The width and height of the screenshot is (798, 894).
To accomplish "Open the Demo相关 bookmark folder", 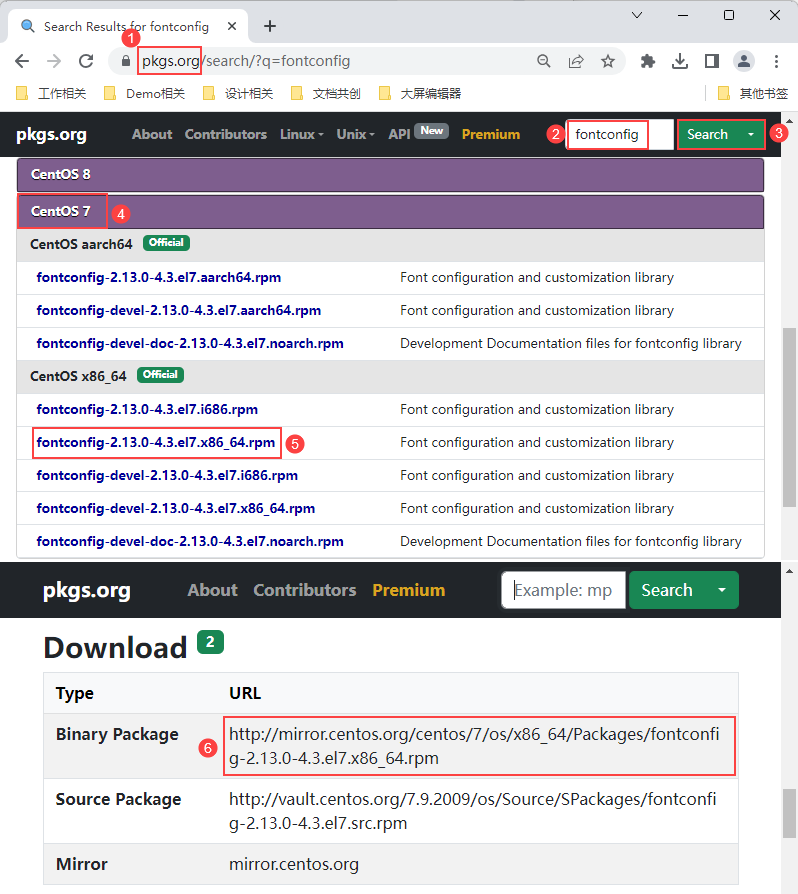I will pos(145,94).
